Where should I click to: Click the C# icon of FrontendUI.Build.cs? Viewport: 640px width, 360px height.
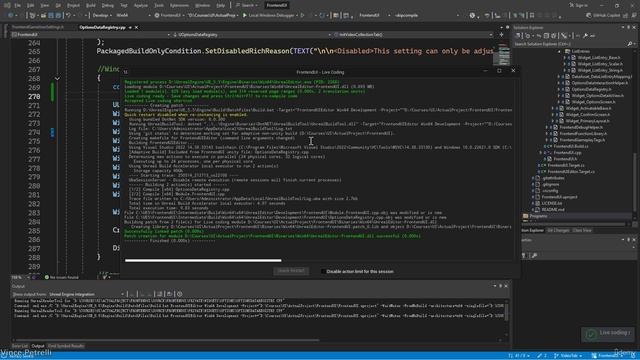pos(549,146)
